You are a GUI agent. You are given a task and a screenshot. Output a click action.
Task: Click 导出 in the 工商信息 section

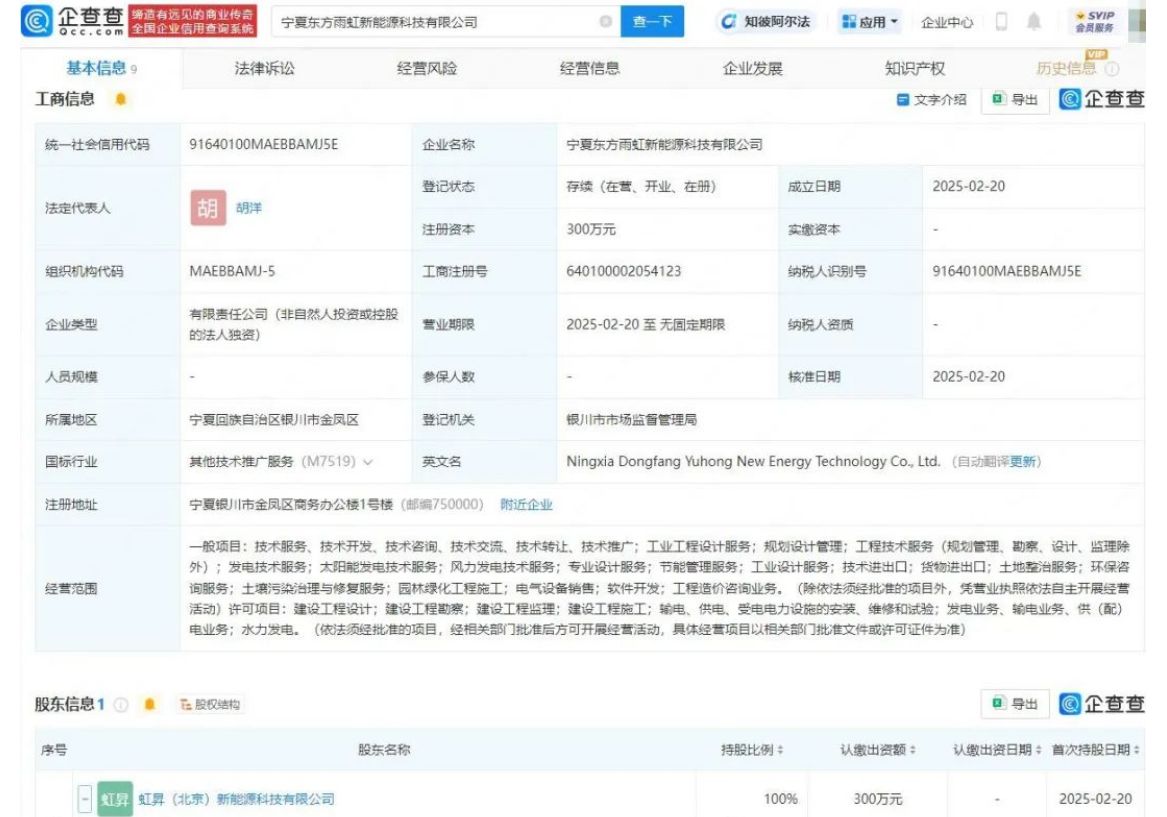1016,99
